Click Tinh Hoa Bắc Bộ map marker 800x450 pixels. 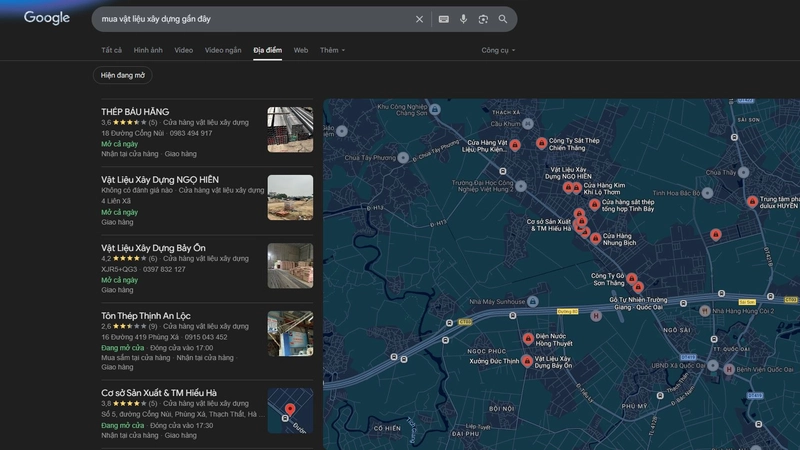[707, 193]
